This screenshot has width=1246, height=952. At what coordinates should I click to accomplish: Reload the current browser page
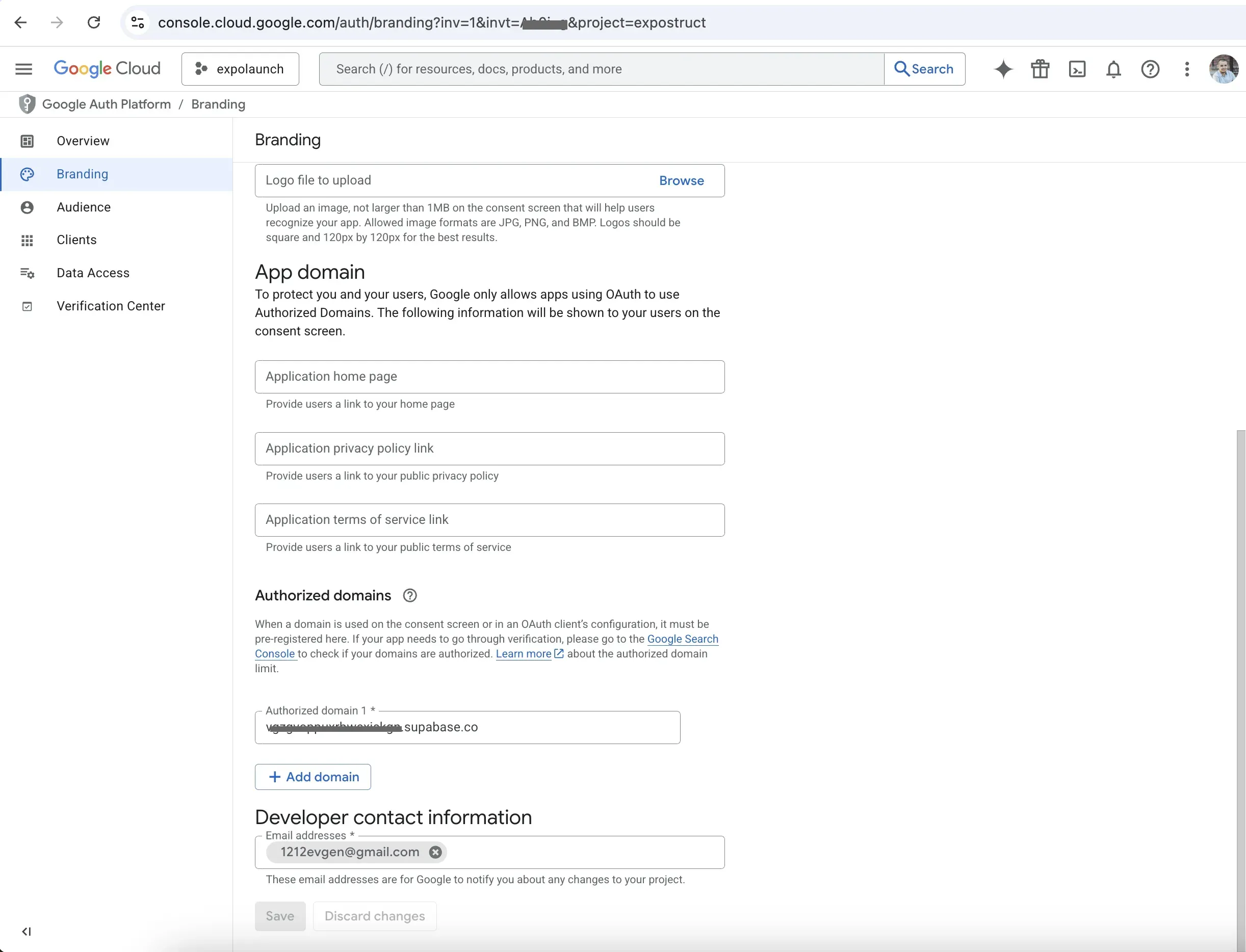click(x=93, y=22)
